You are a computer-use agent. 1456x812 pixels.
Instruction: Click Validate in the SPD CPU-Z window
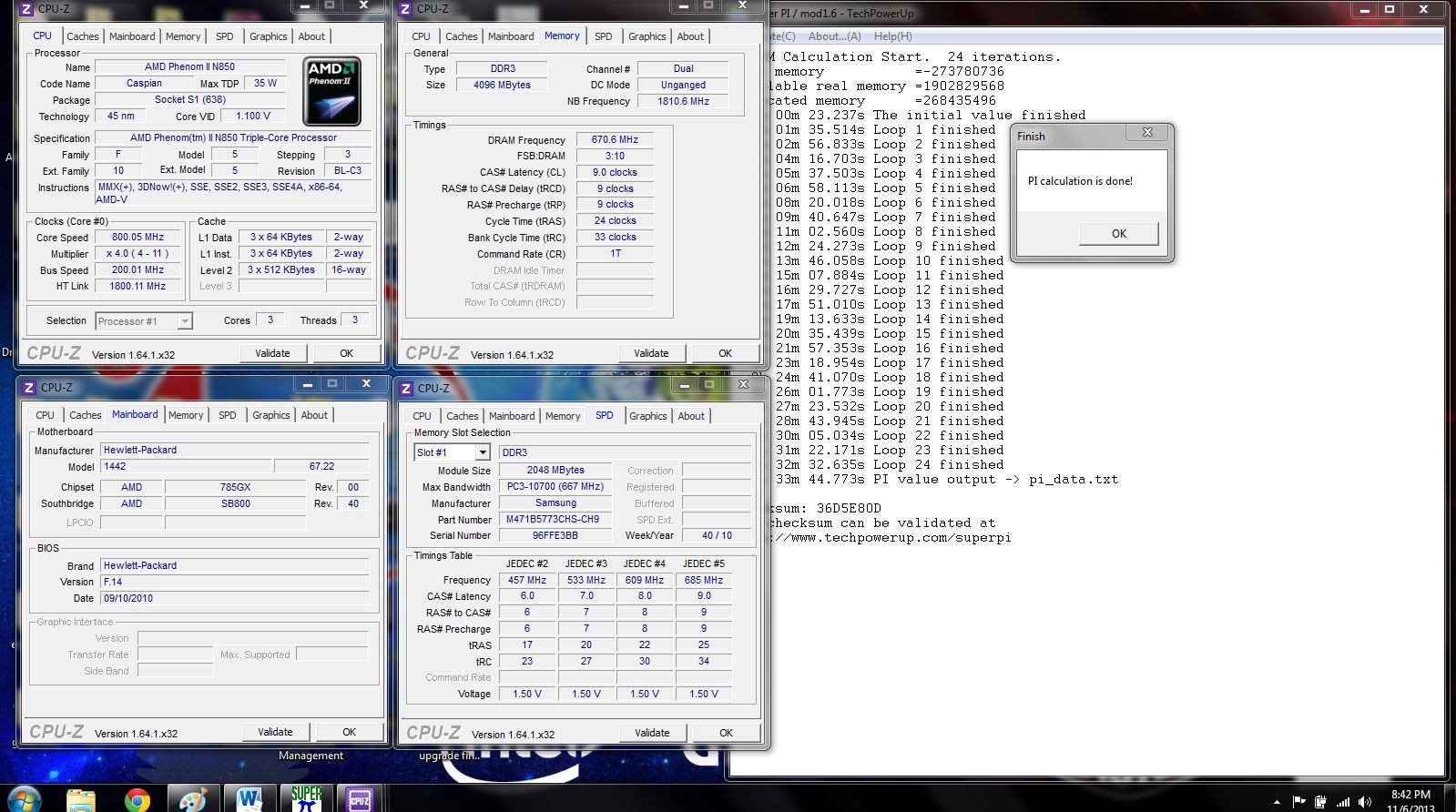click(652, 733)
